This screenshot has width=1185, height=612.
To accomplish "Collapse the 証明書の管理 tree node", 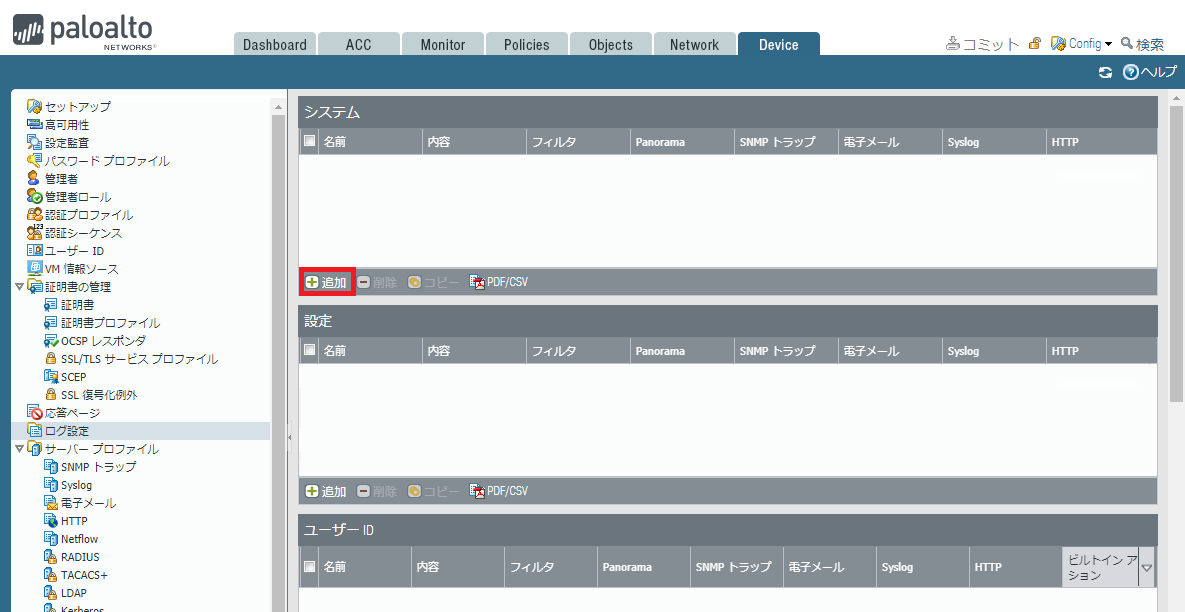I will click(20, 287).
